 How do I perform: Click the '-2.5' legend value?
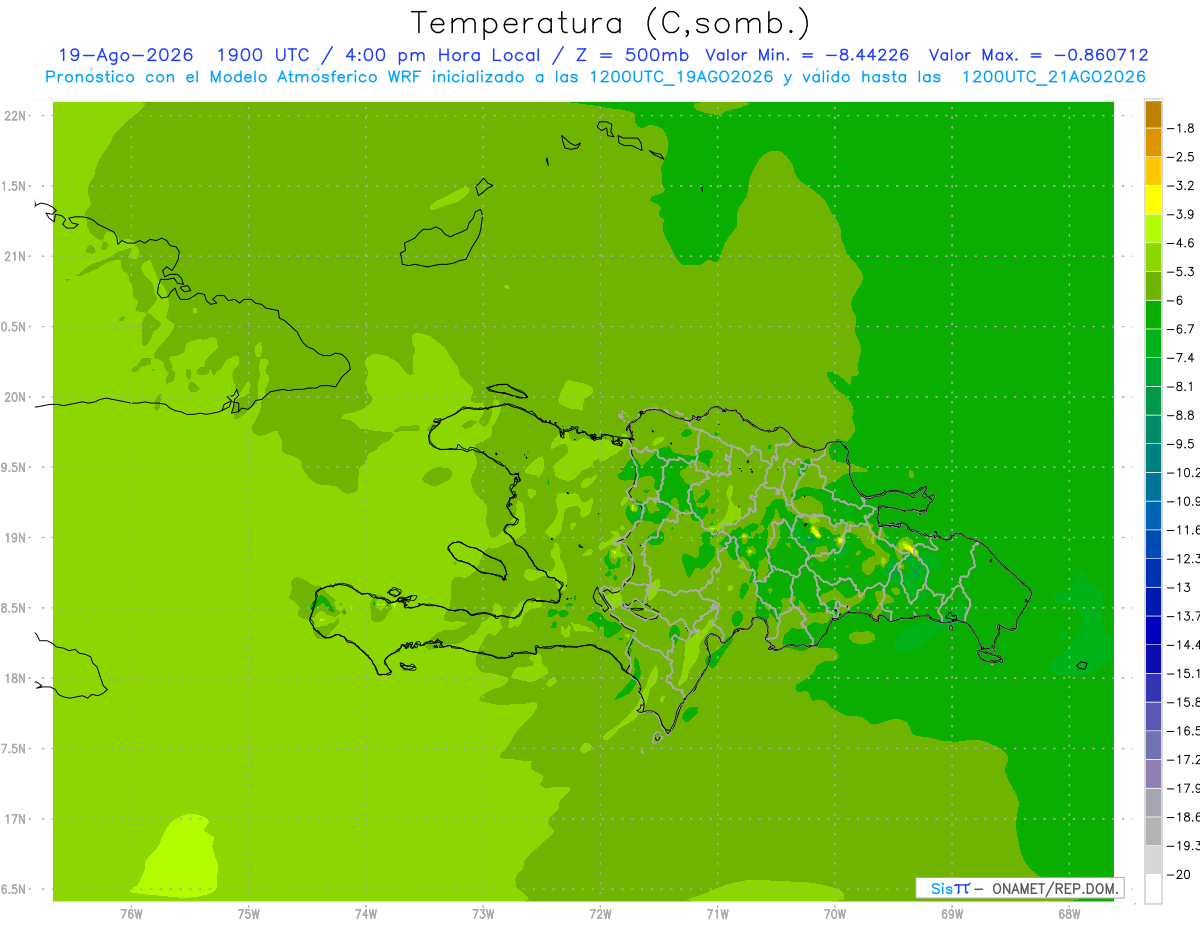coord(1182,157)
